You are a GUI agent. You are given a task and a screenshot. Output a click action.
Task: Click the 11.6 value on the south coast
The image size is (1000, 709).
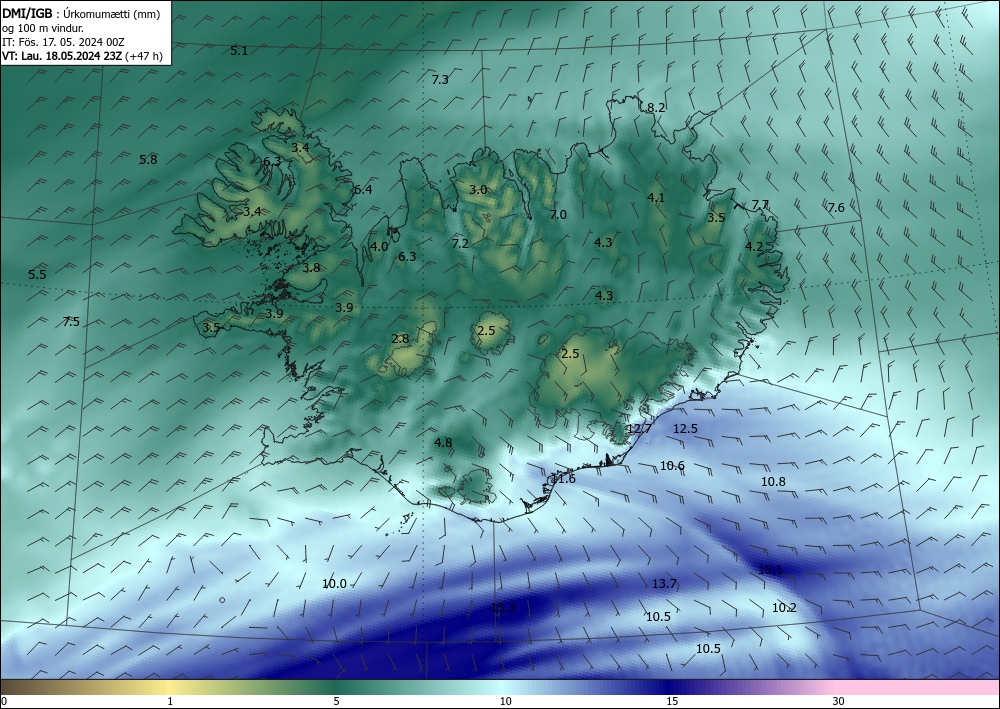564,478
